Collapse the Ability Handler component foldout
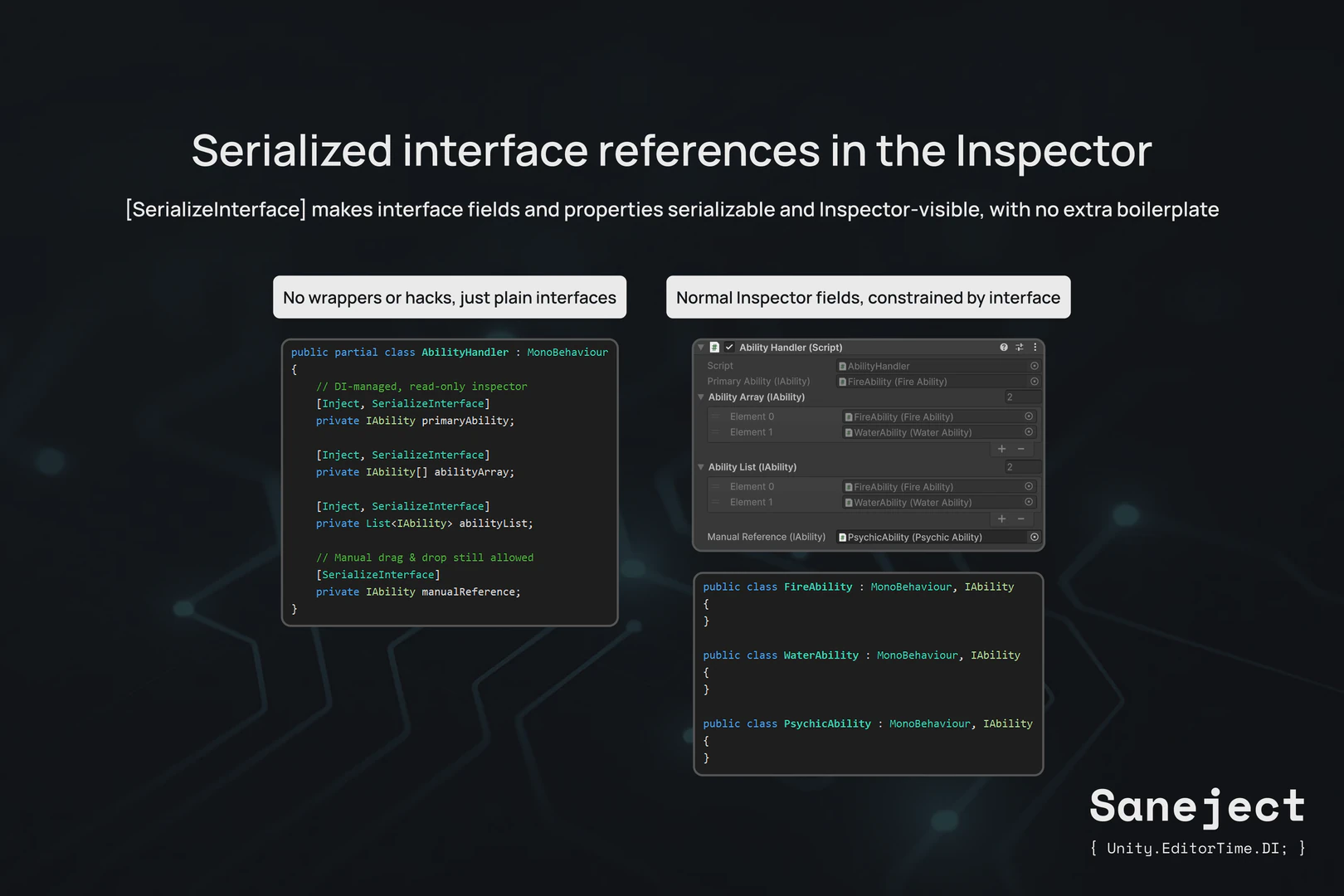 tap(701, 347)
